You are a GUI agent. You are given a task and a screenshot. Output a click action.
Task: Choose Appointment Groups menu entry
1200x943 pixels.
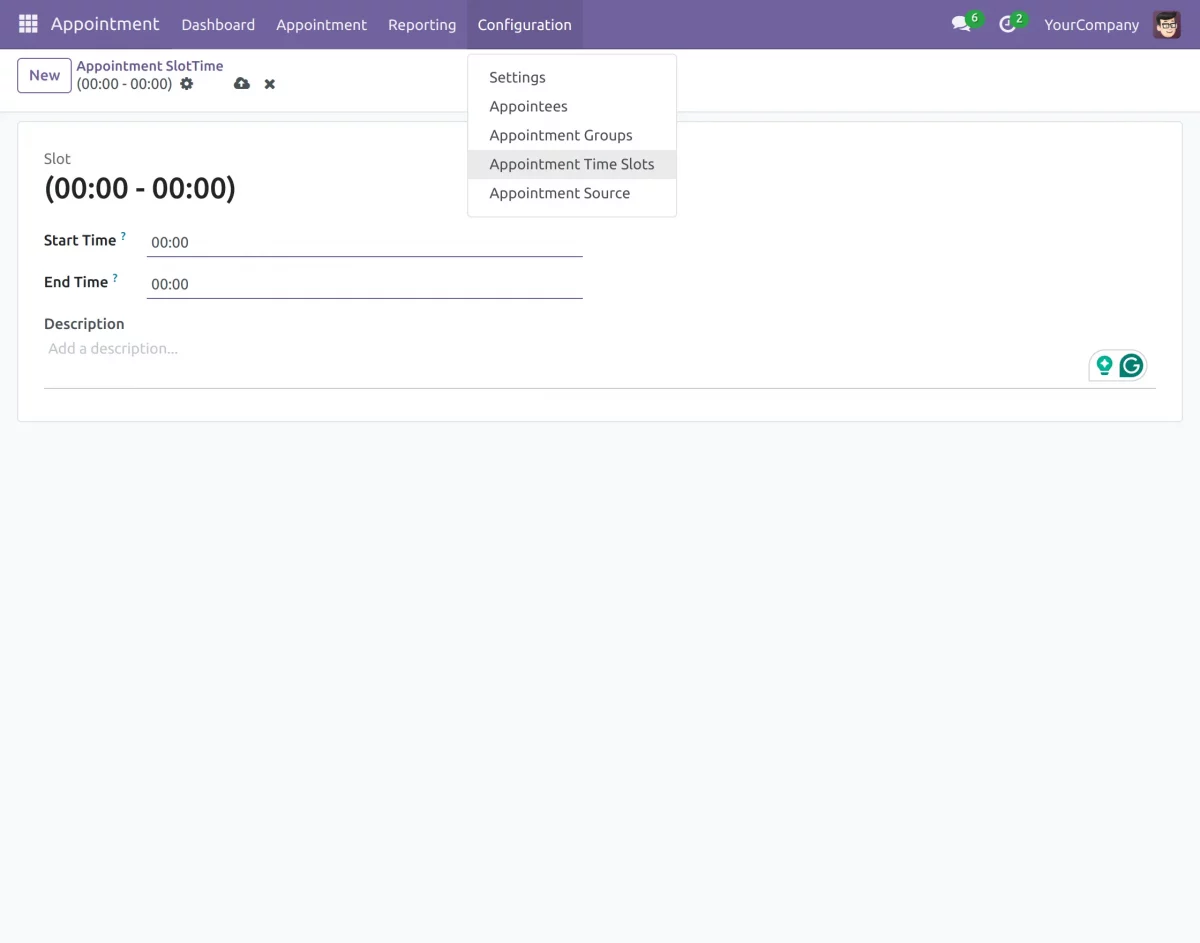pyautogui.click(x=560, y=135)
